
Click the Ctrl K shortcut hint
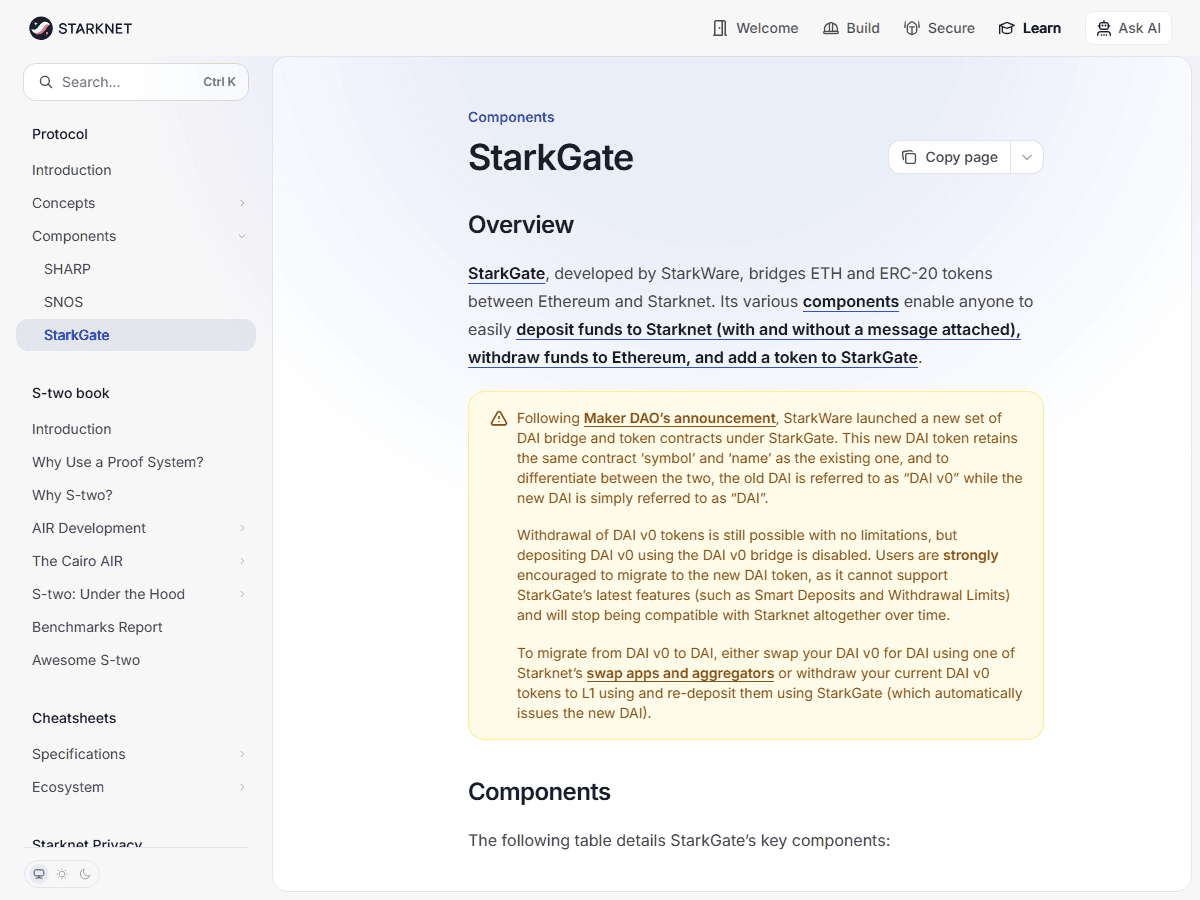[219, 82]
